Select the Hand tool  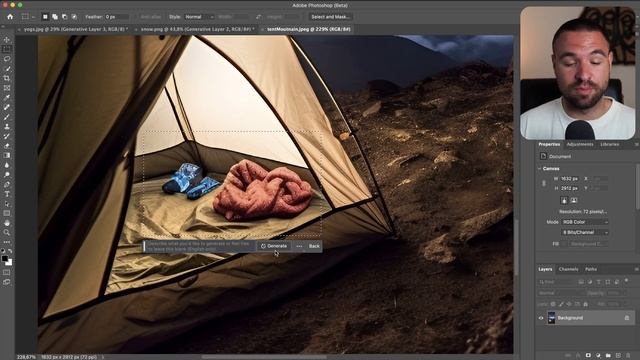pos(7,223)
